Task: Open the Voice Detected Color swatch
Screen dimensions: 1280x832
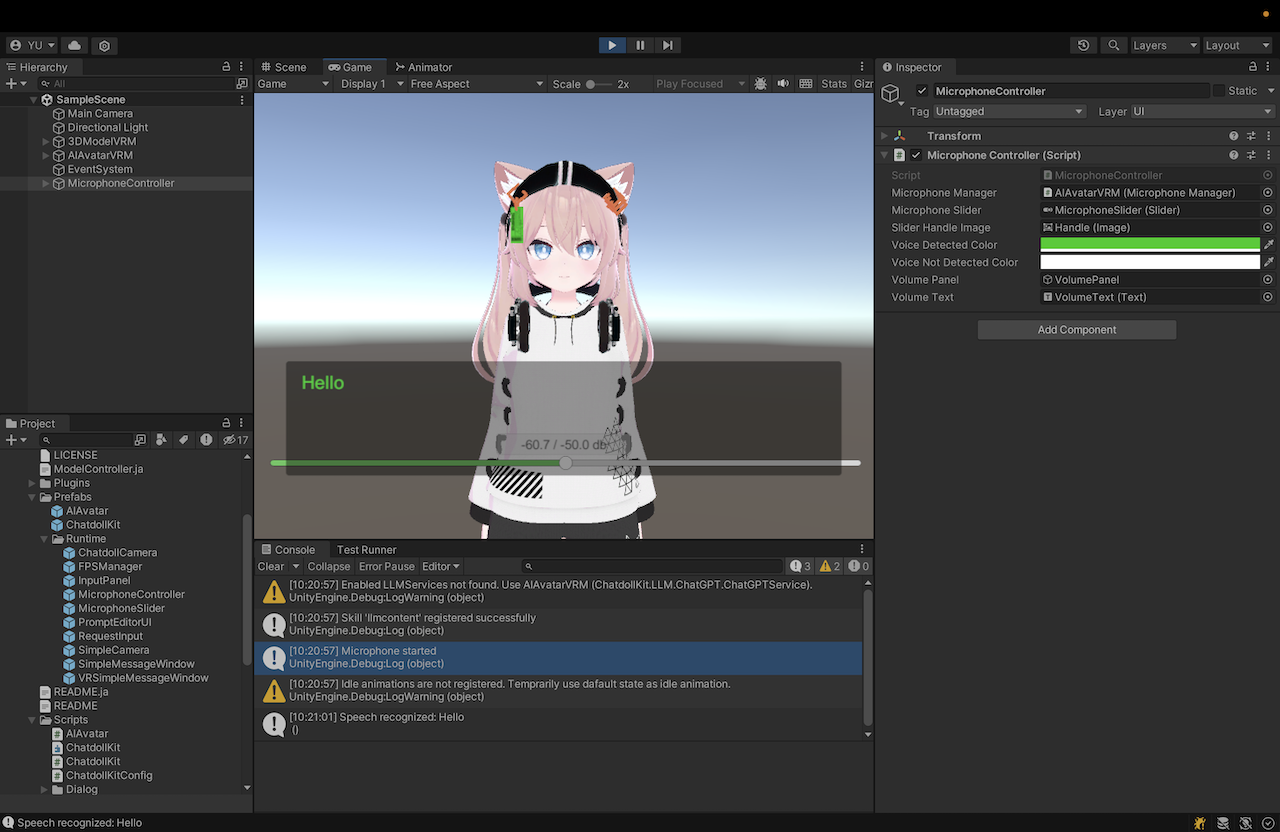Action: [x=1149, y=245]
